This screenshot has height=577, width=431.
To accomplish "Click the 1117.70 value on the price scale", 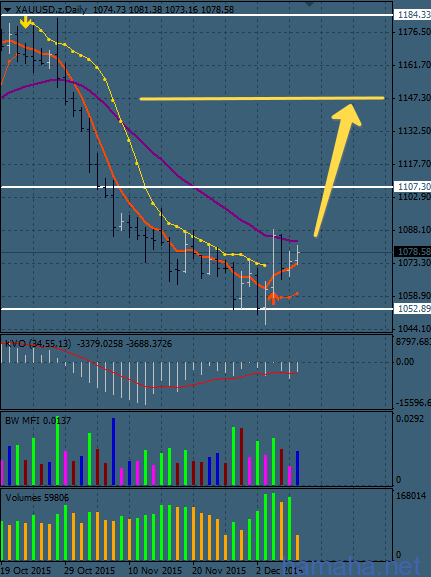I will coord(414,164).
